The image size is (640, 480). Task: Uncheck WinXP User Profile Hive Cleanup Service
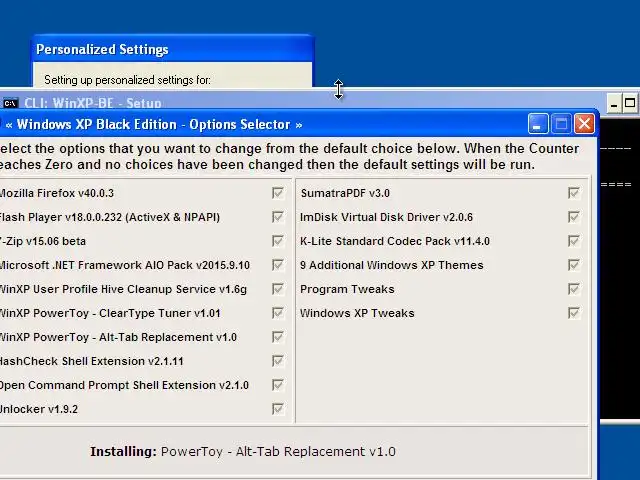click(278, 289)
